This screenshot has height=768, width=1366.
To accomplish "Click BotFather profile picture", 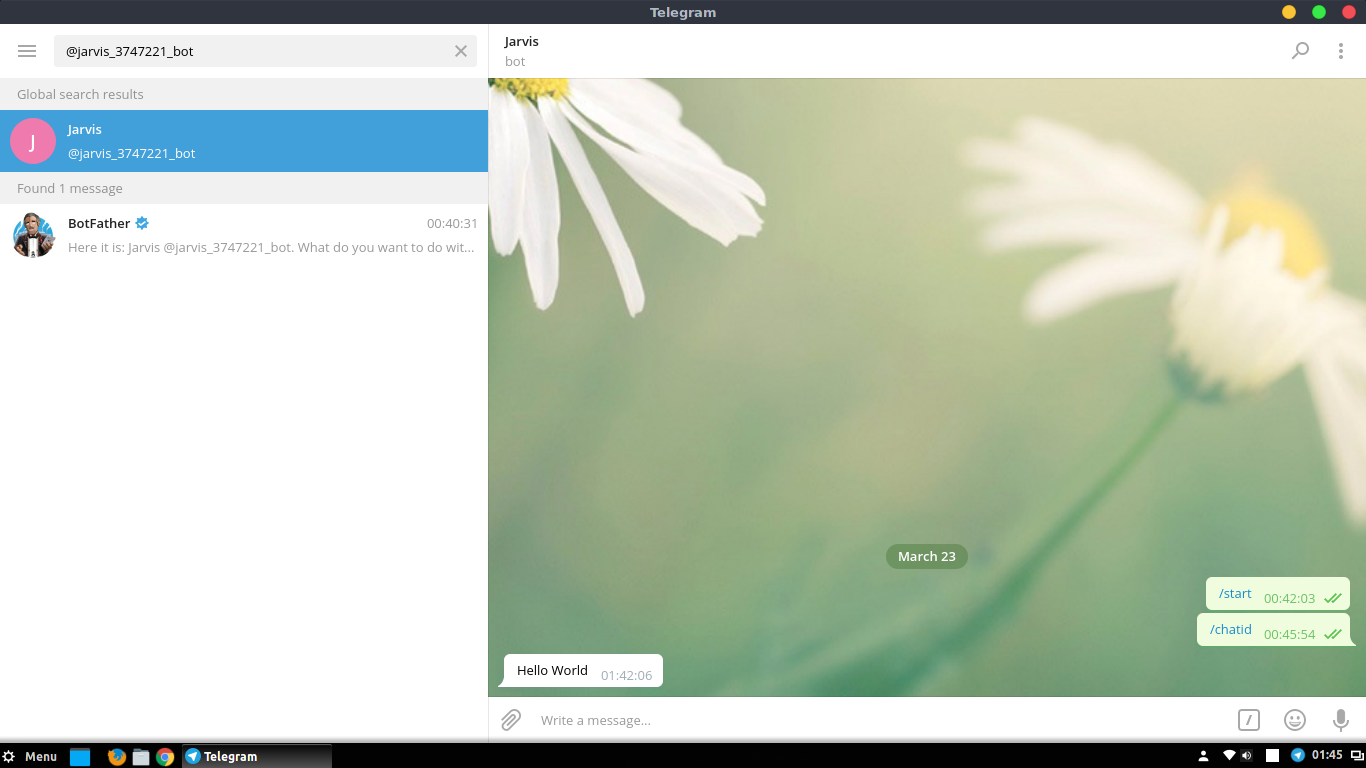I will [x=33, y=235].
